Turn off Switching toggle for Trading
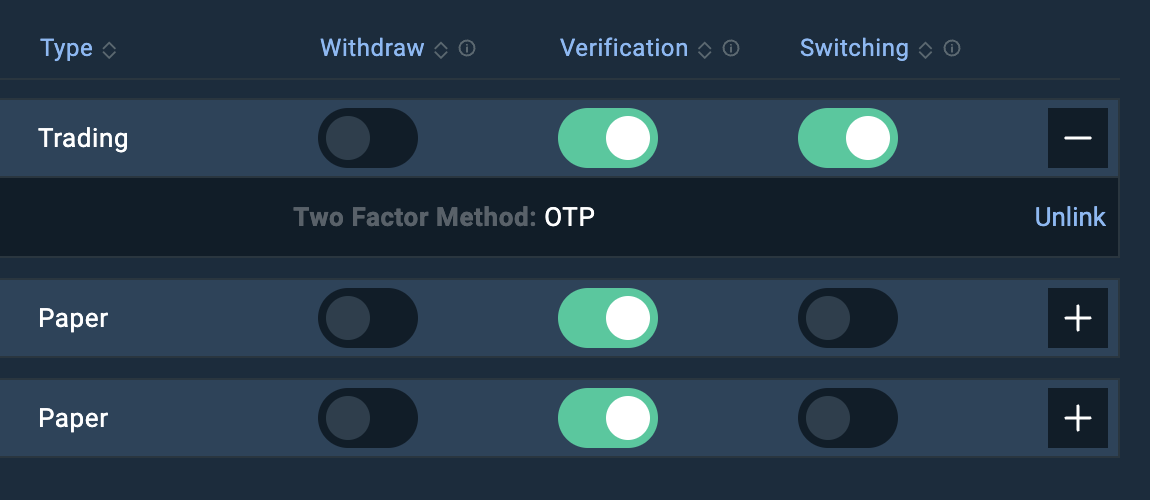 848,138
